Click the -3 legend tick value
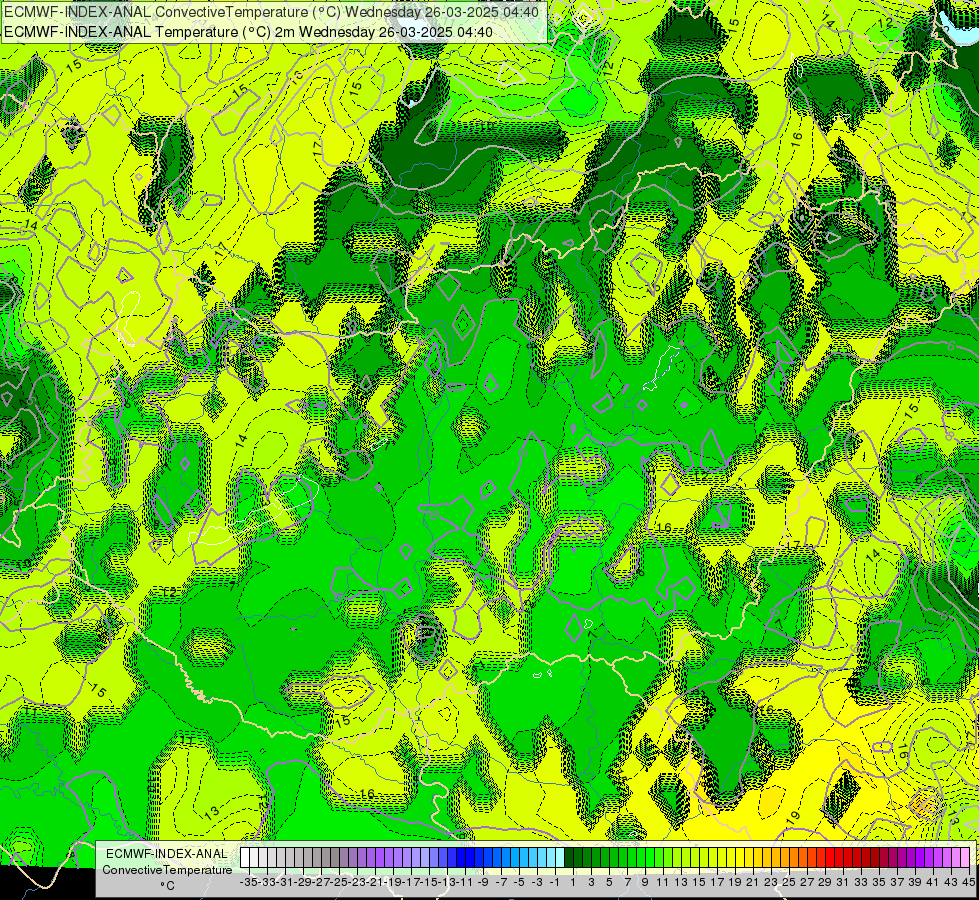The height and width of the screenshot is (900, 979). pyautogui.click(x=537, y=882)
